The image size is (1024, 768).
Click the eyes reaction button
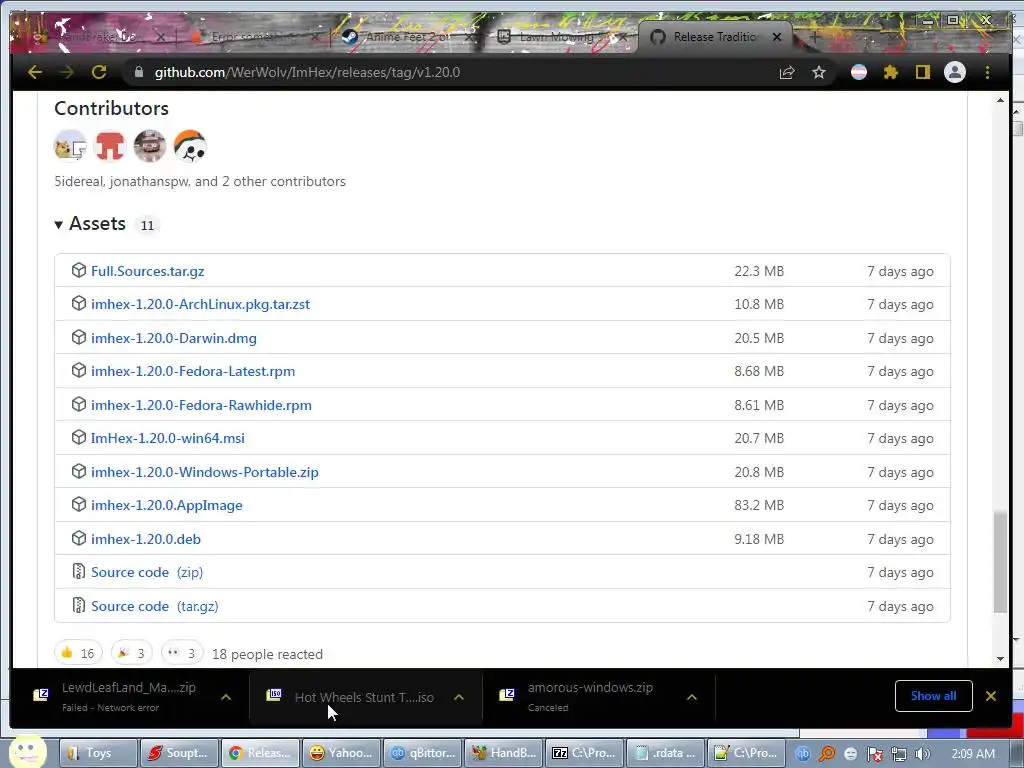[182, 652]
